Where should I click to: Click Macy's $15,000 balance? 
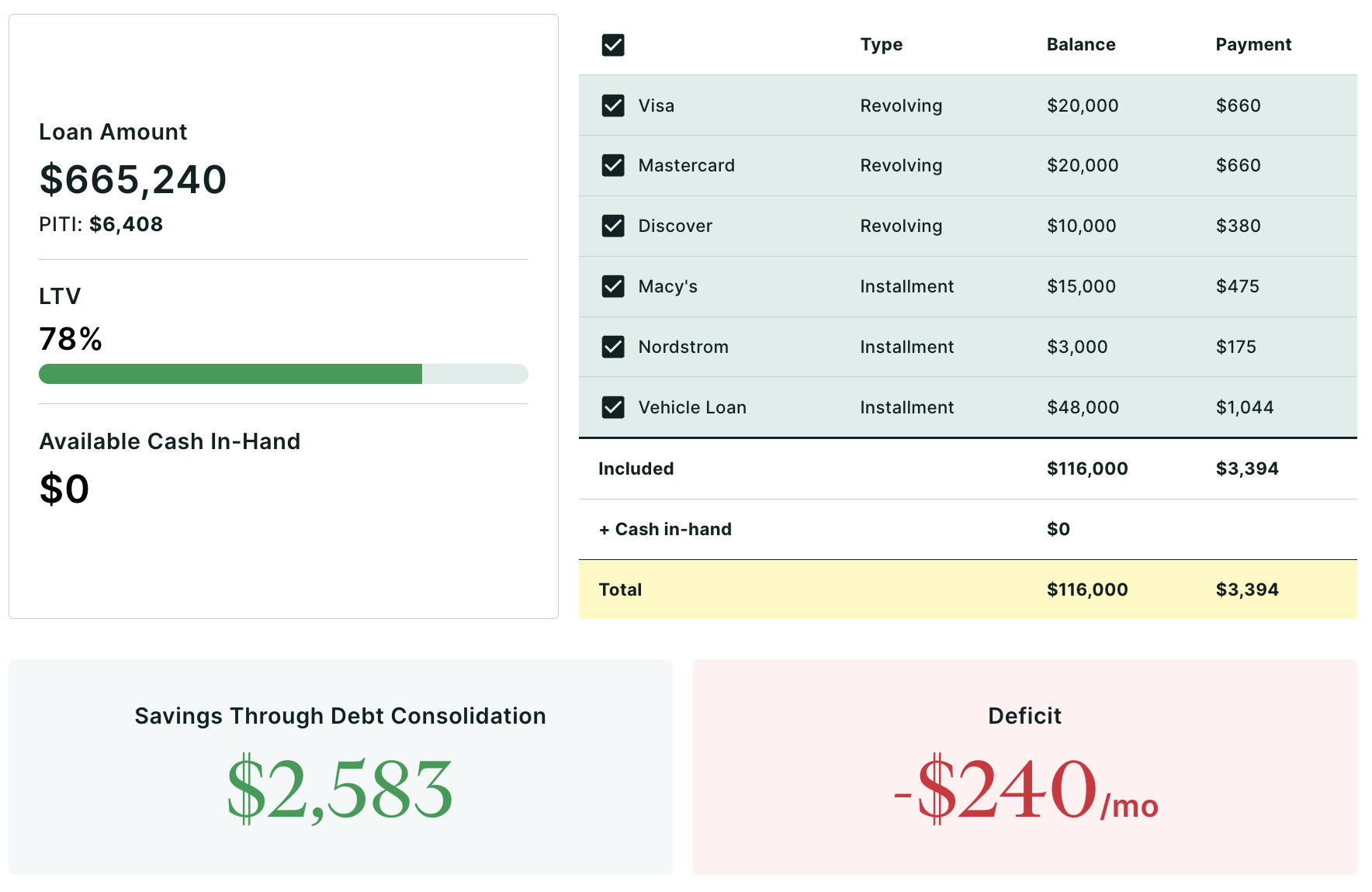pyautogui.click(x=1082, y=286)
